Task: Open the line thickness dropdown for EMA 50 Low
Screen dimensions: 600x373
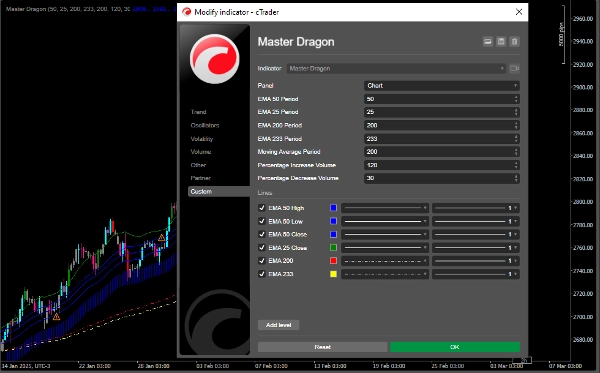Action: [476, 221]
